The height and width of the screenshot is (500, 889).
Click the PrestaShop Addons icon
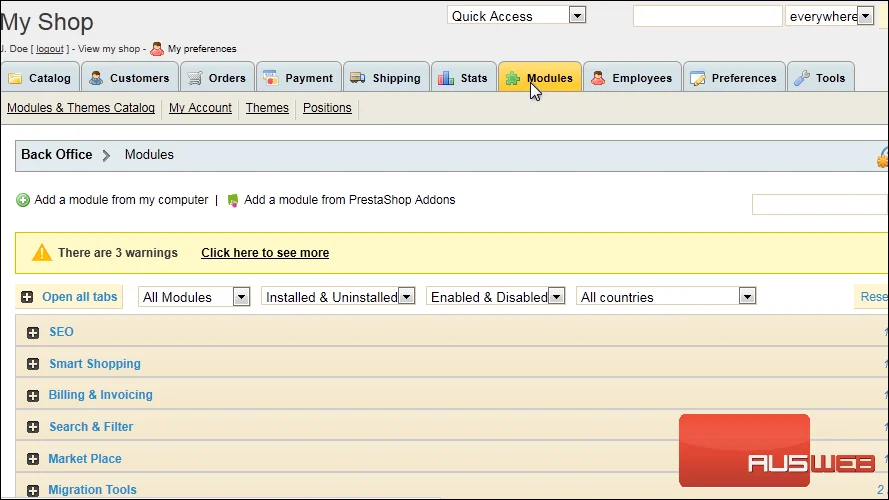232,200
